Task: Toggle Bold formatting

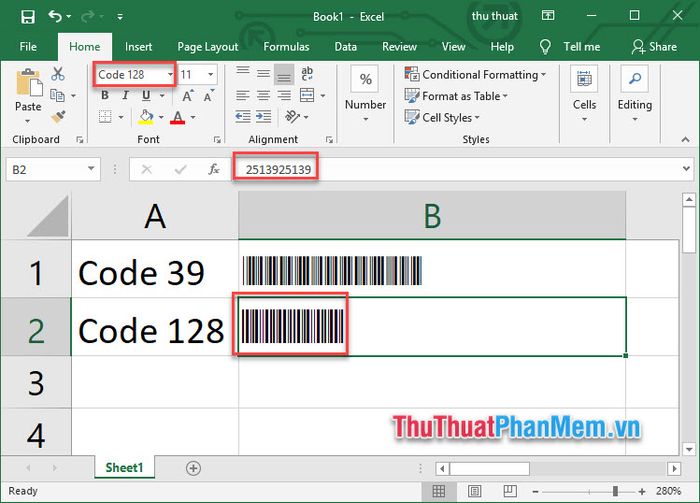Action: [x=104, y=96]
